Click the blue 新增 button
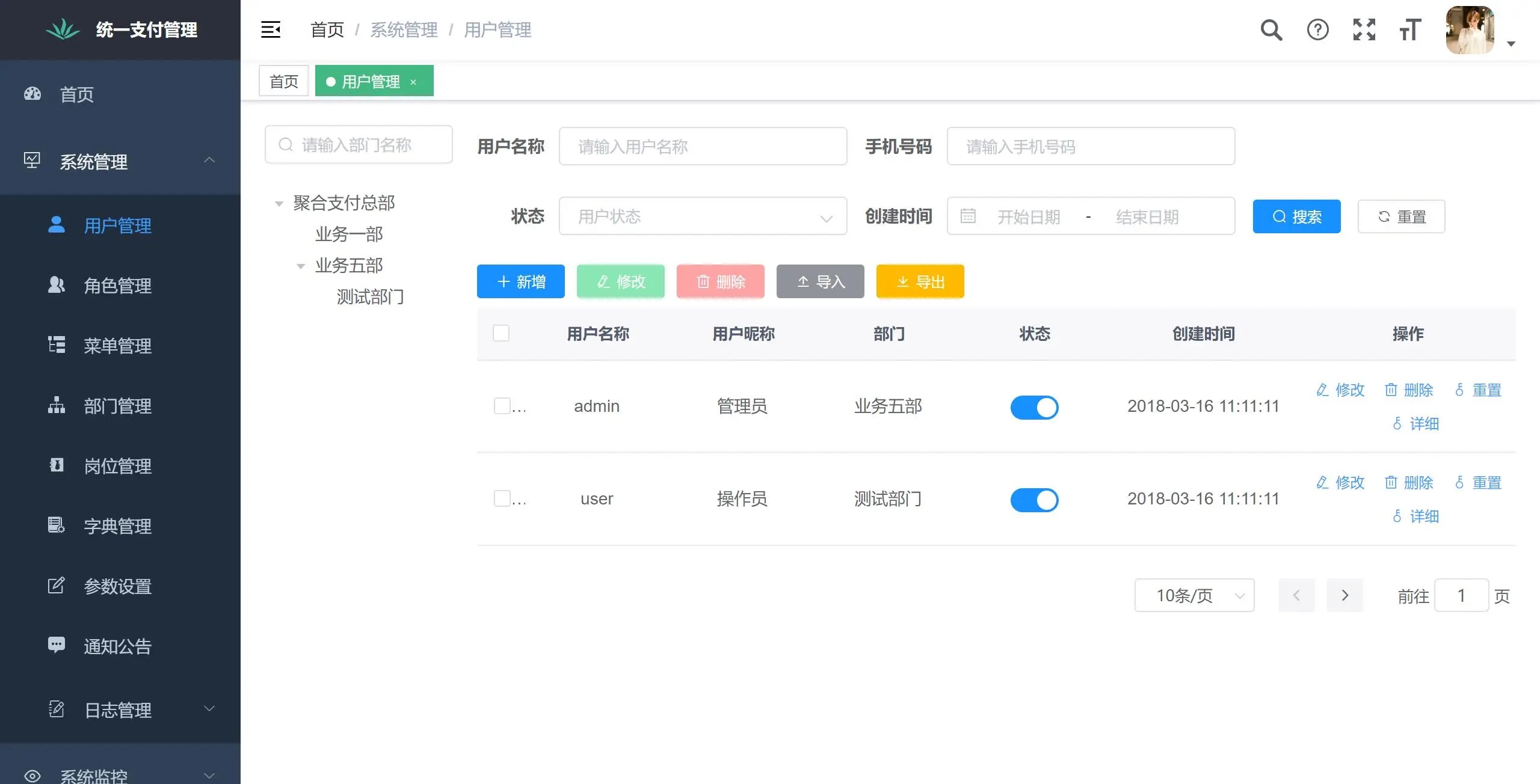 point(520,281)
